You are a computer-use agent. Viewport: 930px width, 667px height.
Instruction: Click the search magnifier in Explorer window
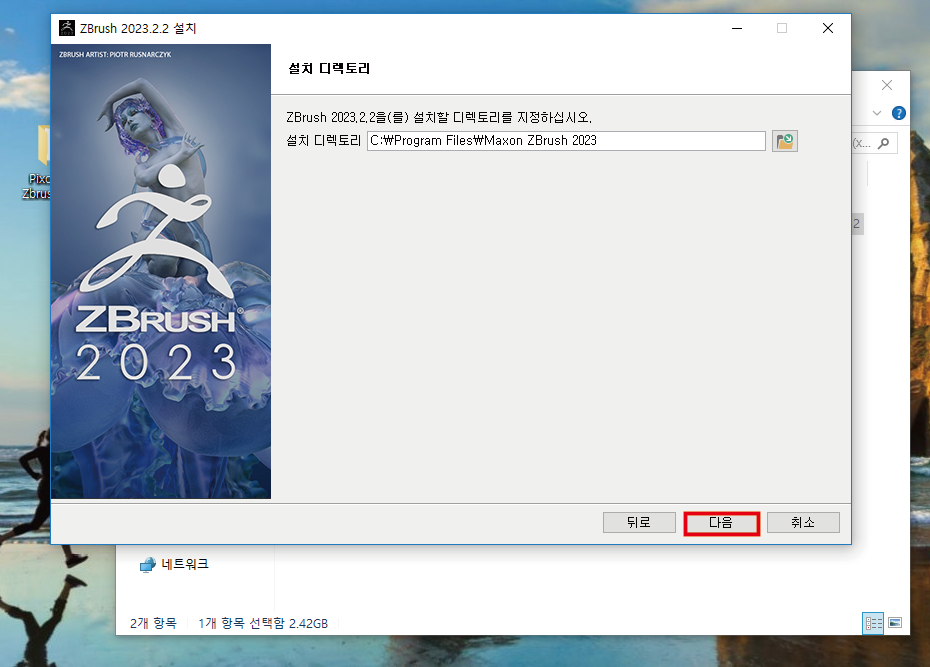884,143
